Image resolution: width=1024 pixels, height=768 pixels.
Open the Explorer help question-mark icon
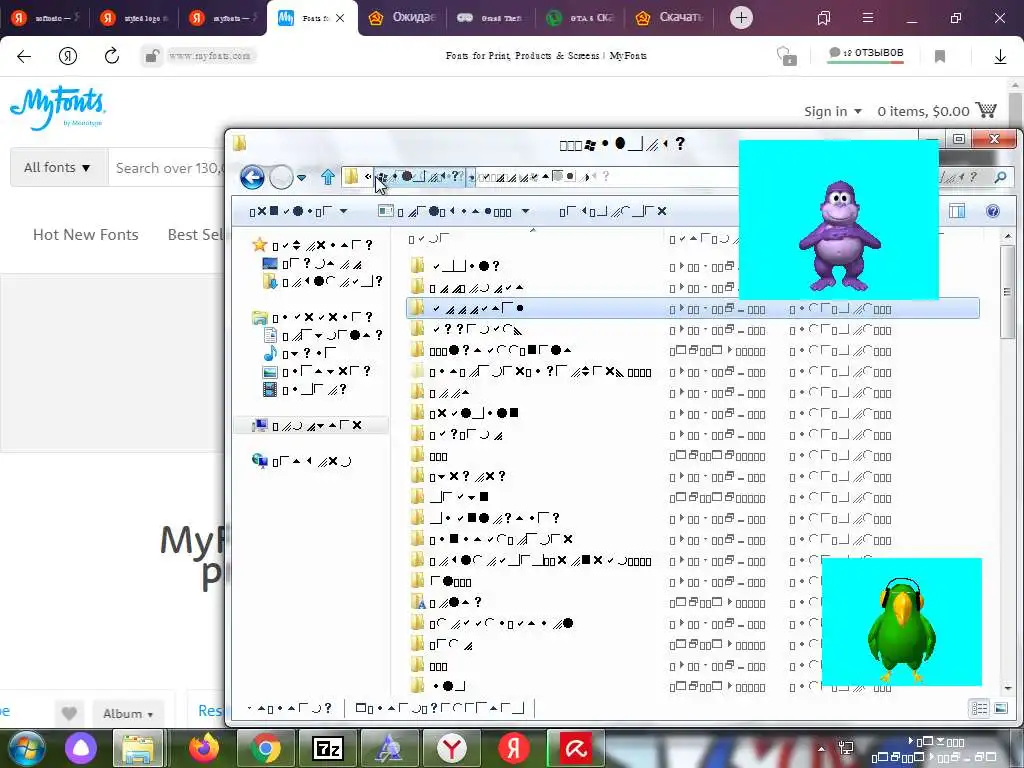point(993,211)
